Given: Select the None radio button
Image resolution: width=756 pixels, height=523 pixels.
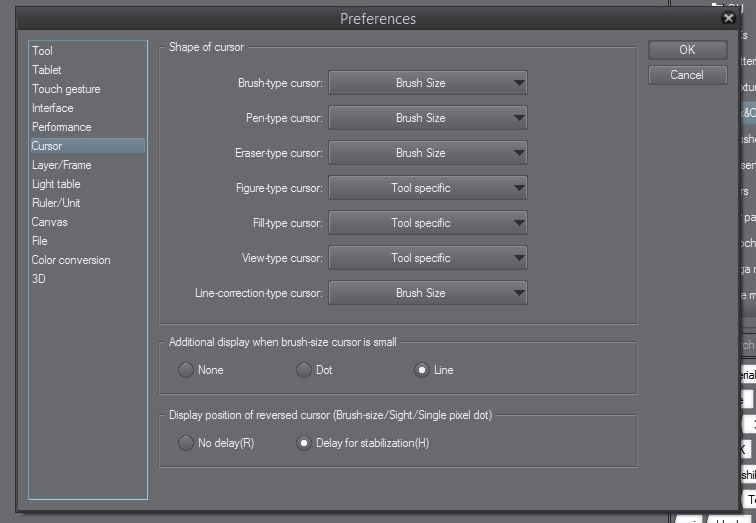Looking at the screenshot, I should (186, 370).
